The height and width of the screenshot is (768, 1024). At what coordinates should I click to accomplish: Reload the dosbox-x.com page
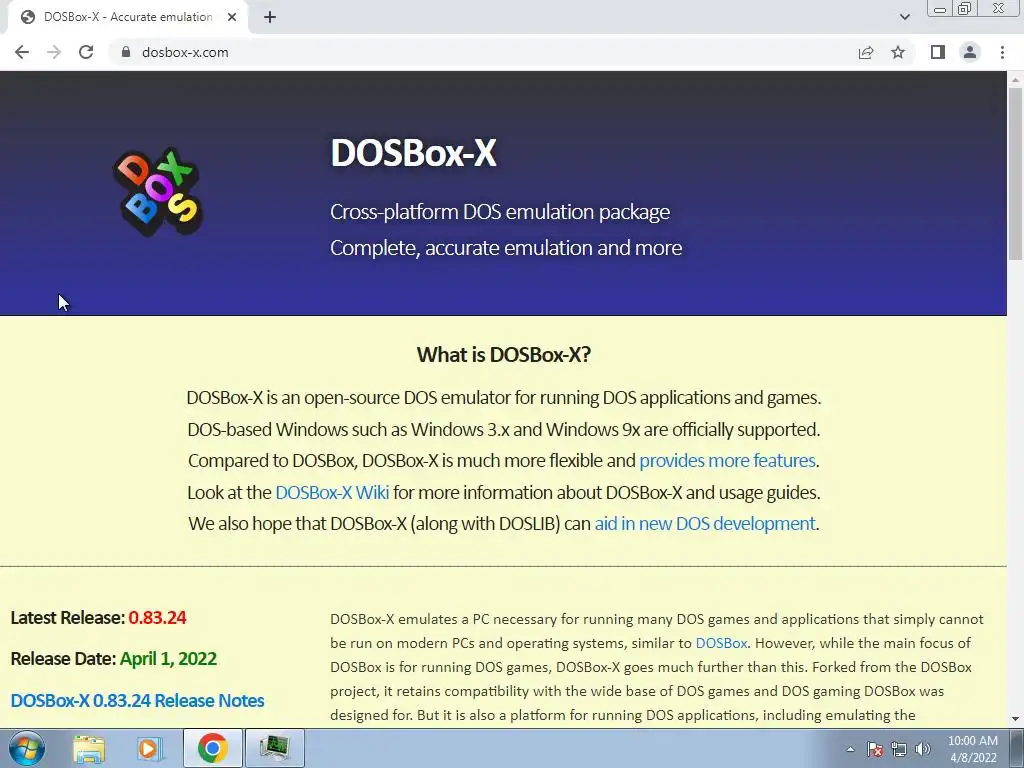pyautogui.click(x=86, y=52)
